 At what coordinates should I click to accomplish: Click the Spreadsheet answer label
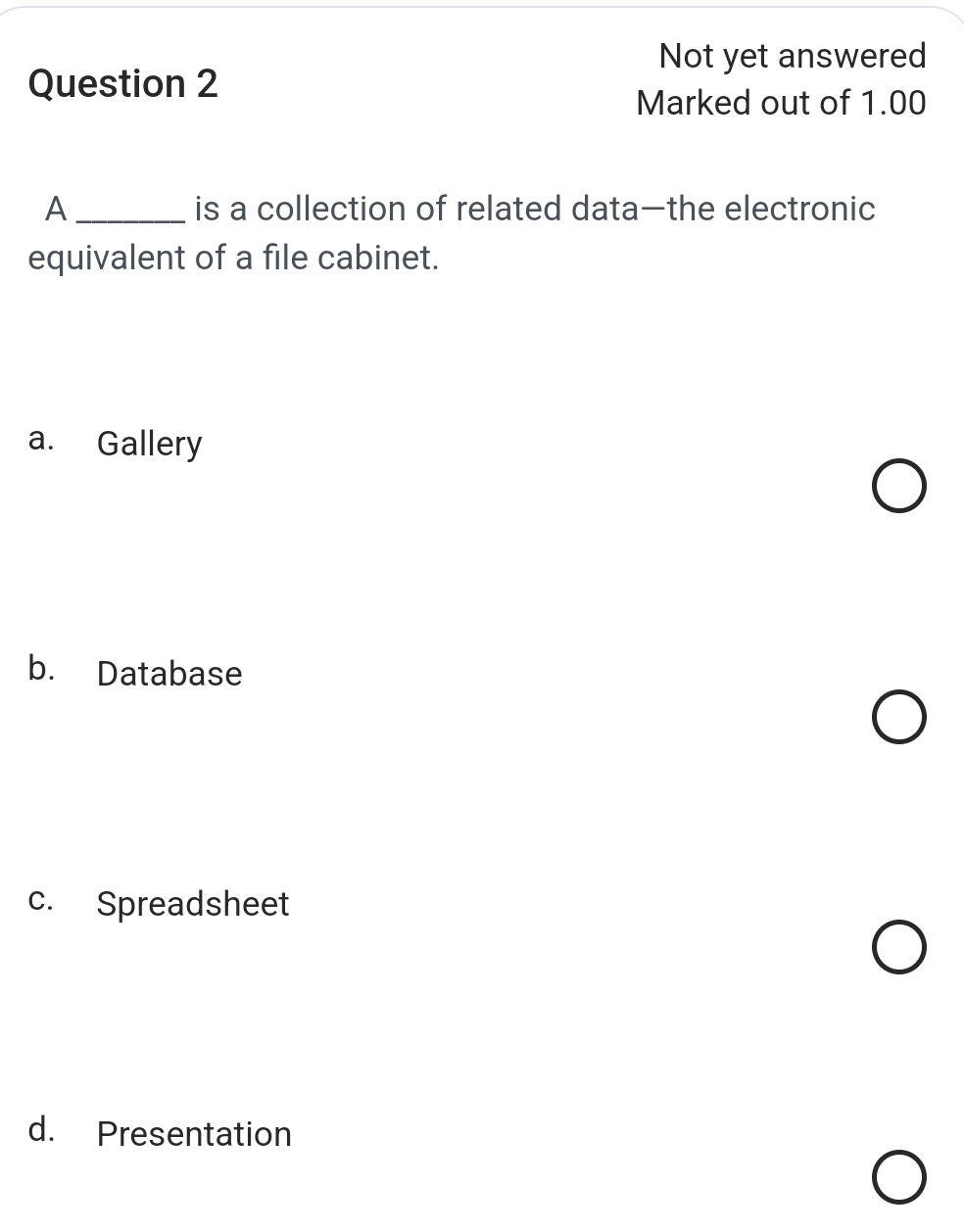[x=192, y=904]
